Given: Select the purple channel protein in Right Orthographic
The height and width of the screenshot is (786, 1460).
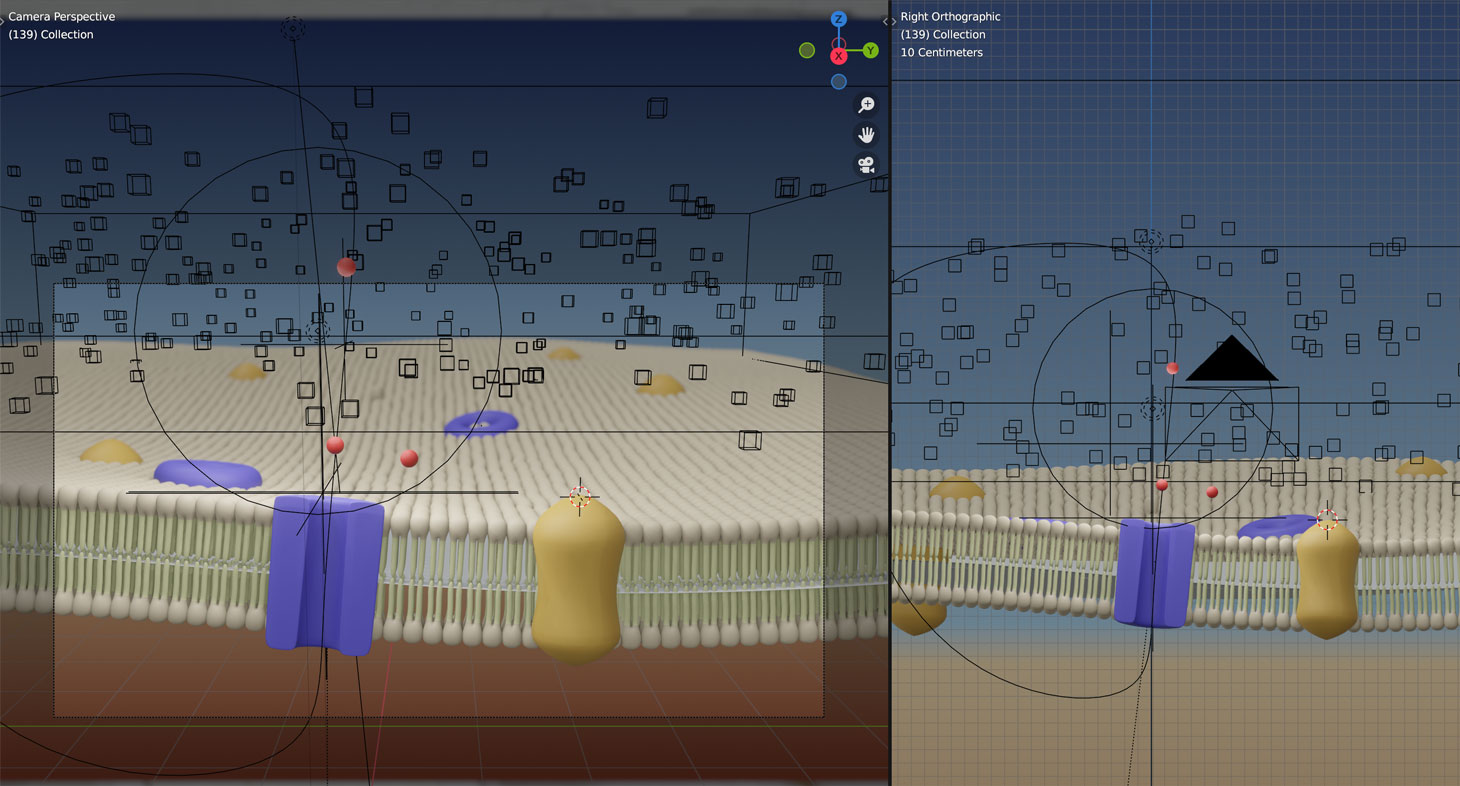Looking at the screenshot, I should pyautogui.click(x=1153, y=575).
